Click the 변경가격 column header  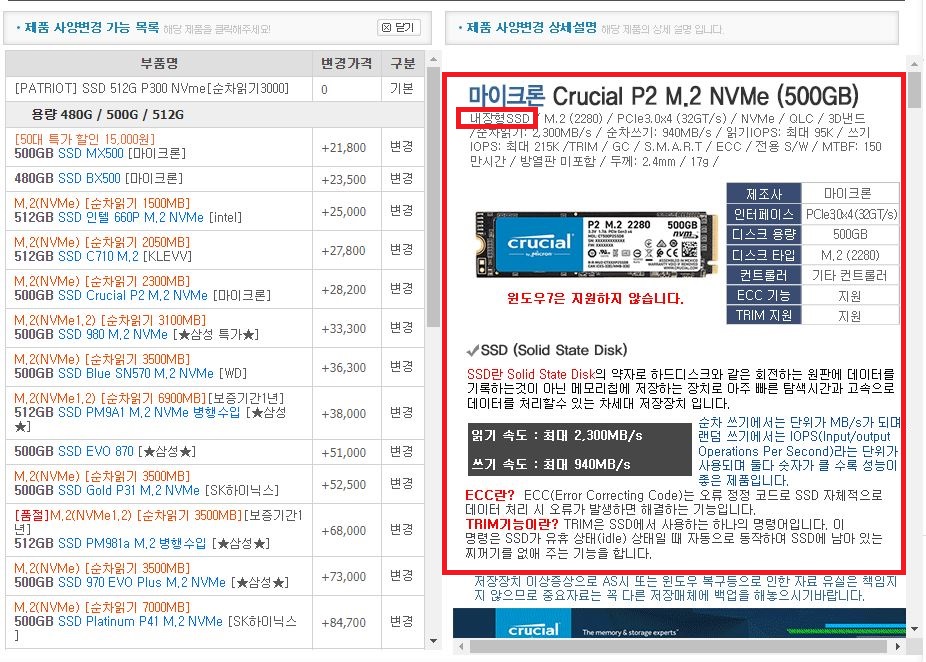pyautogui.click(x=347, y=63)
